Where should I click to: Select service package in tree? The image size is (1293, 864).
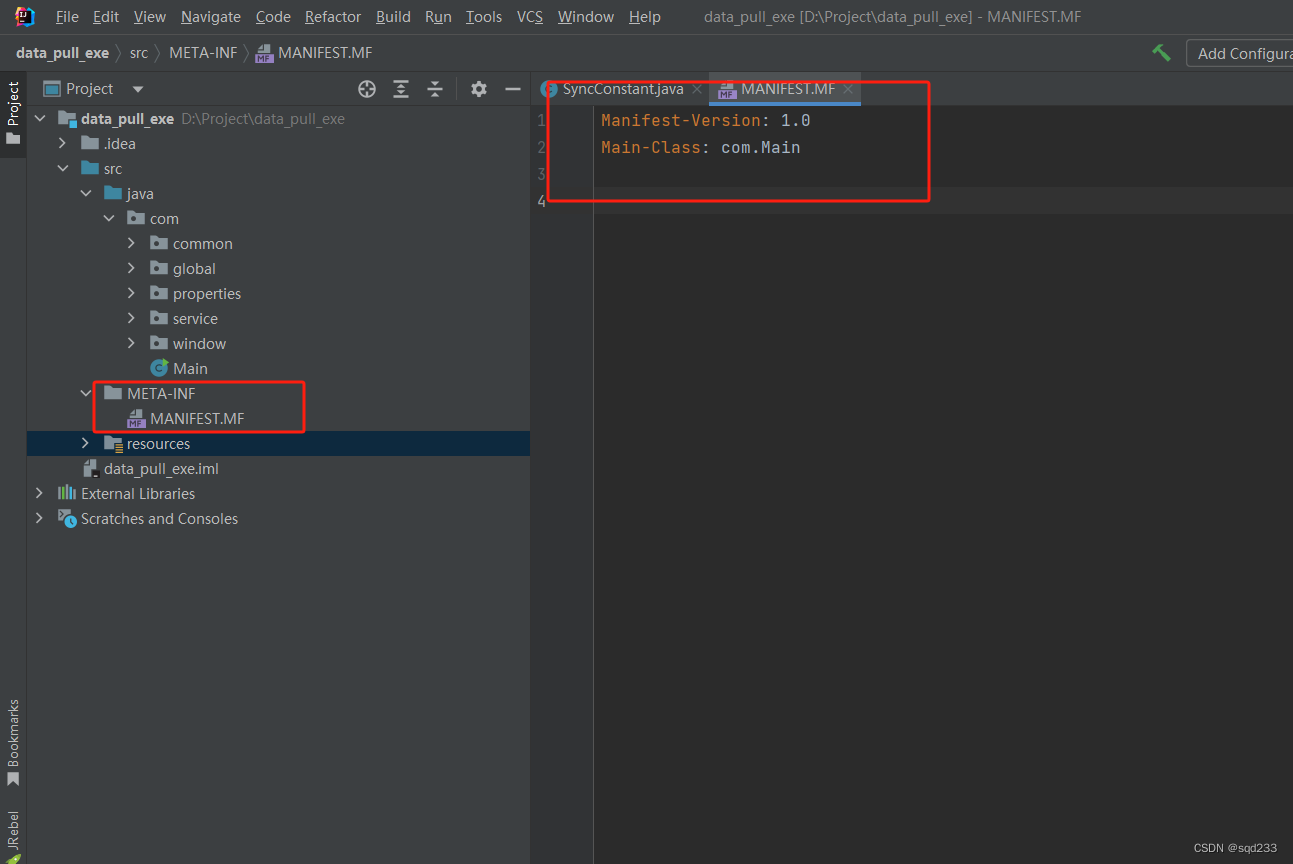[195, 318]
